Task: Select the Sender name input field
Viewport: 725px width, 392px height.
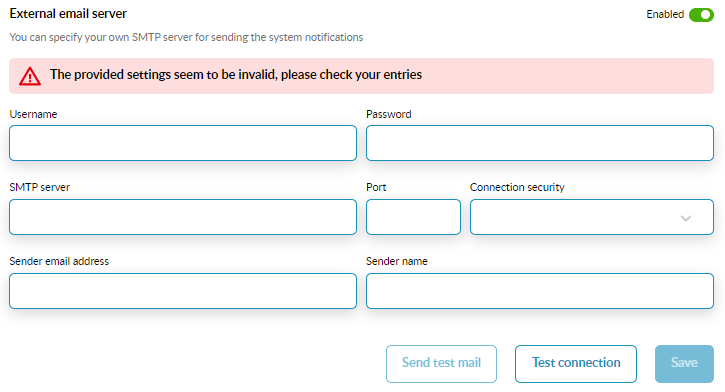Action: 540,291
